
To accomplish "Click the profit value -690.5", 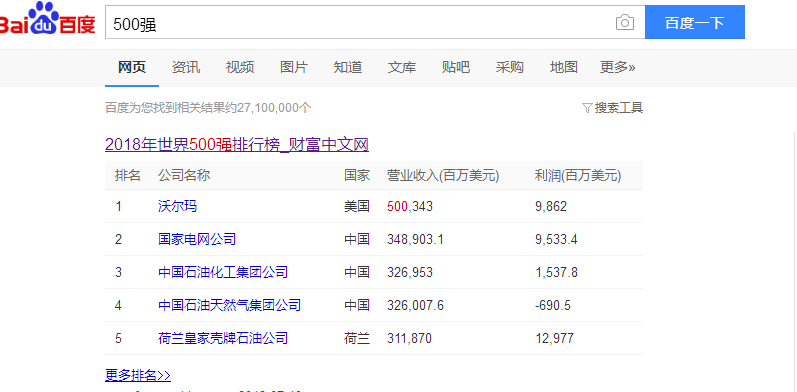I will point(553,305).
